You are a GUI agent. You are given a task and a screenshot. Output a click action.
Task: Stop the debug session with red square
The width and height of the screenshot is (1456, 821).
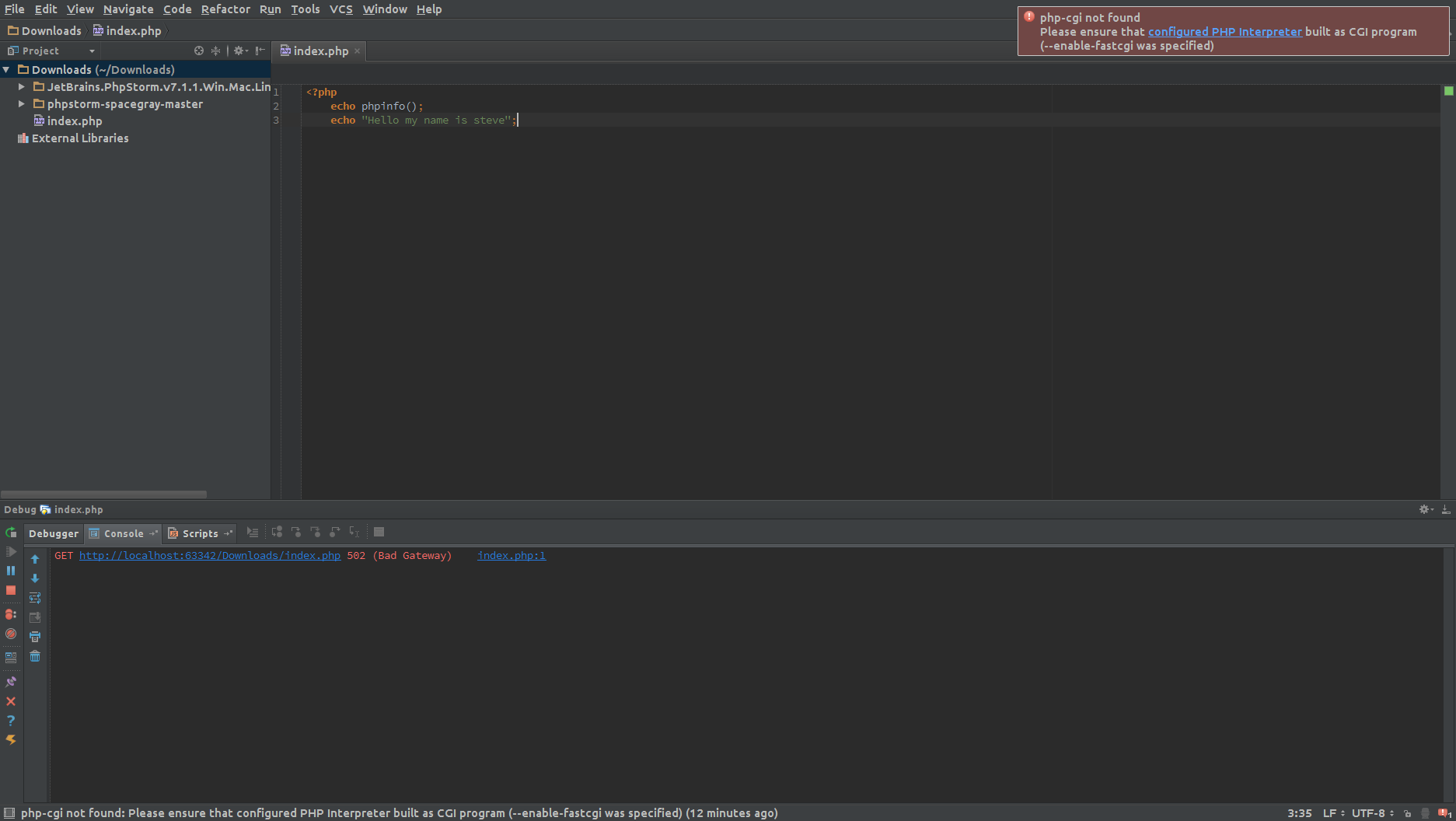tap(11, 590)
